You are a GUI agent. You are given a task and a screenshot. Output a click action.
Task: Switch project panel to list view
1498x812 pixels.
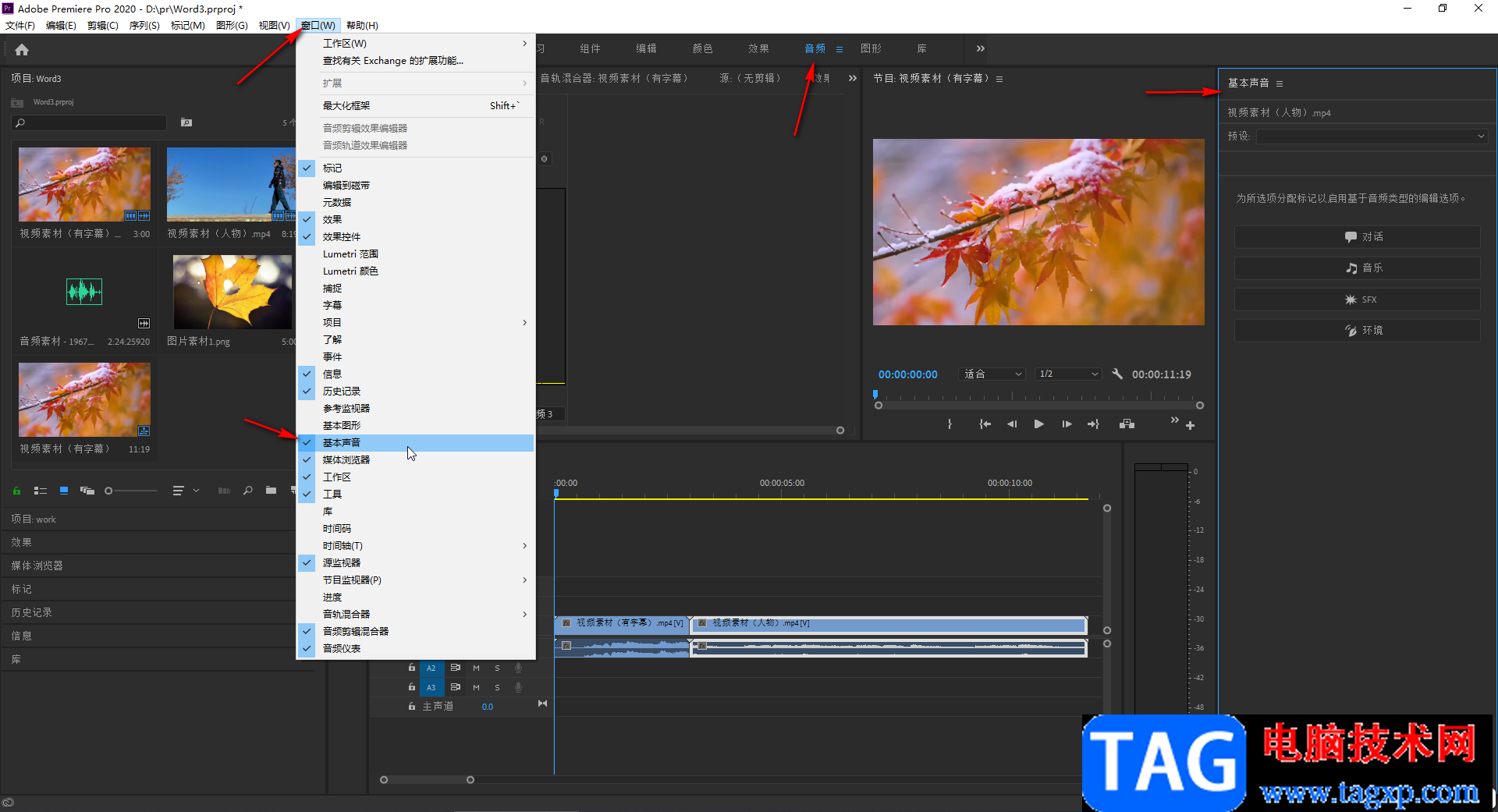coord(41,491)
